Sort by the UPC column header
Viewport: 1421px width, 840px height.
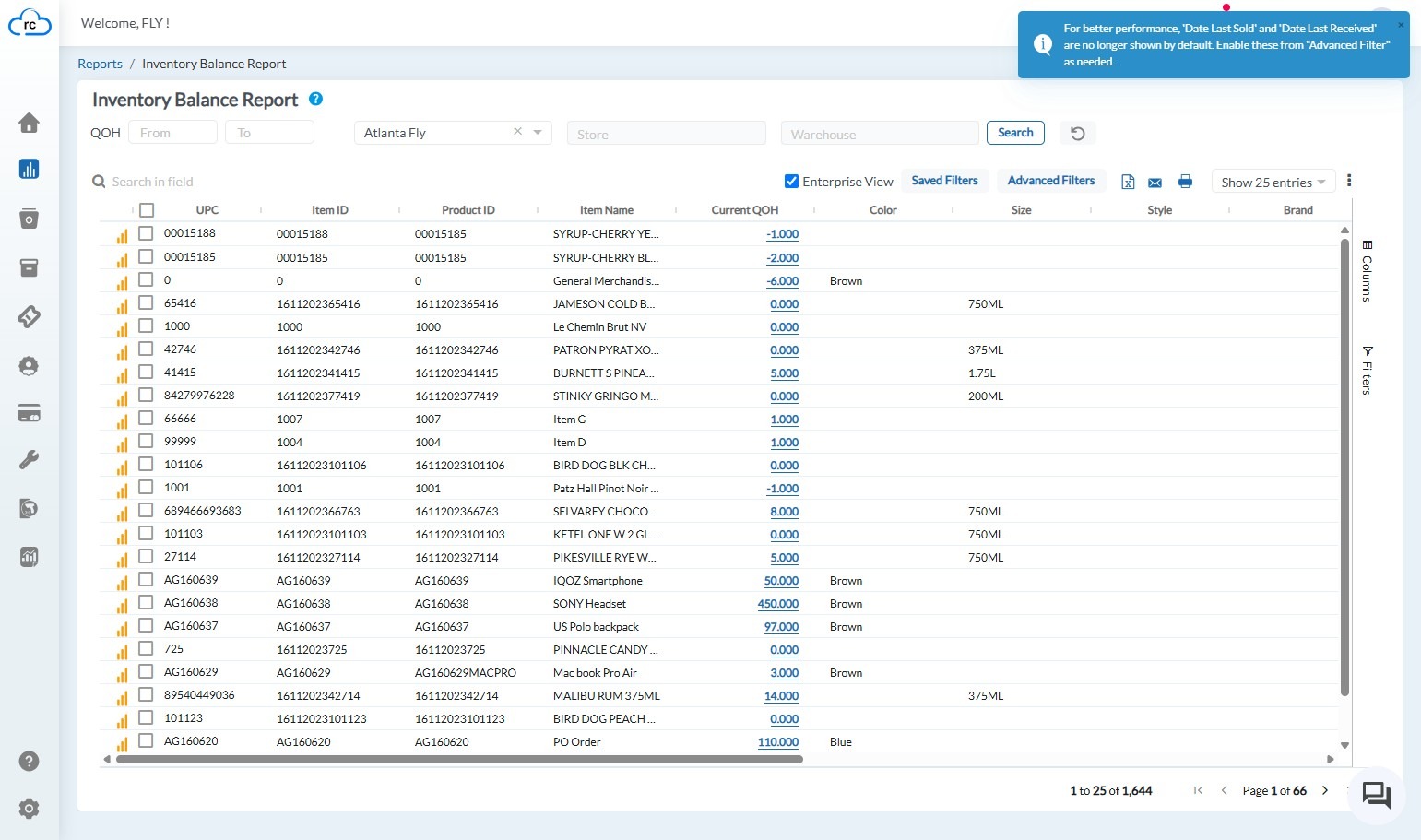click(207, 210)
